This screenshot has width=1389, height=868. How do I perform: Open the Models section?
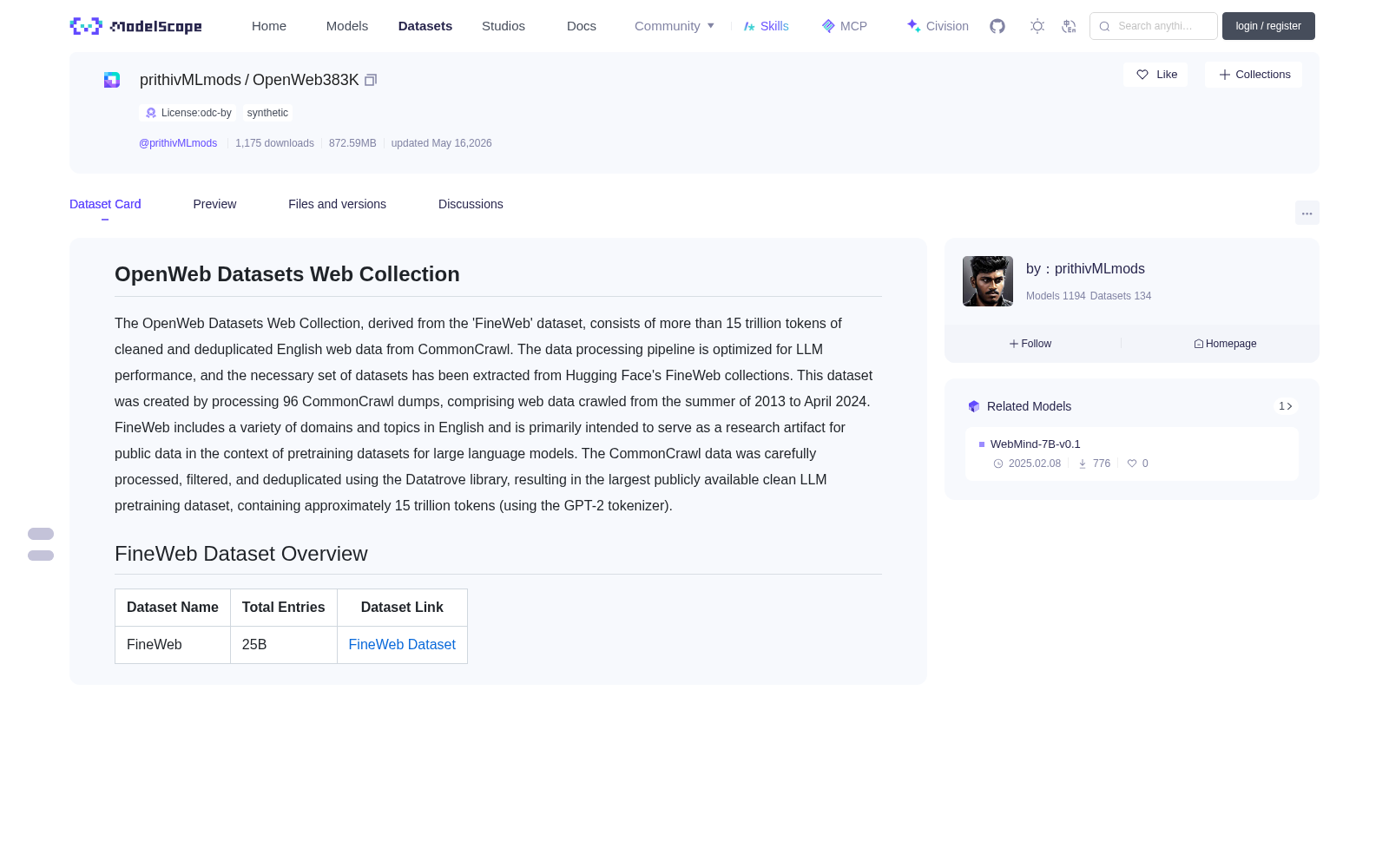(347, 26)
